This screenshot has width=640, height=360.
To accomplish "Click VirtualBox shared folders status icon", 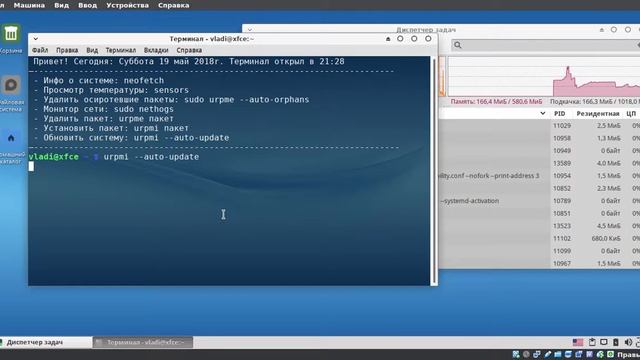I will coord(558,354).
